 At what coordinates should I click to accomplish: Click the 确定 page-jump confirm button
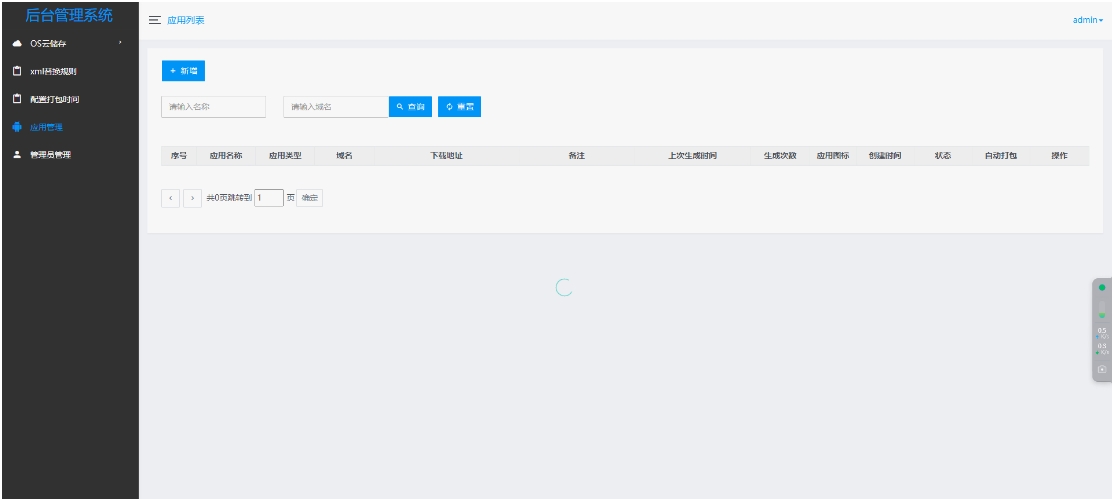tap(310, 198)
